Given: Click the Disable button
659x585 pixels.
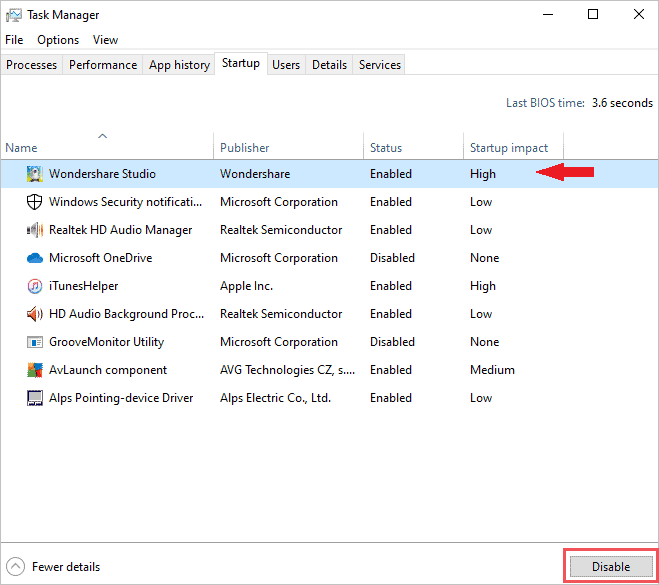Looking at the screenshot, I should [611, 567].
